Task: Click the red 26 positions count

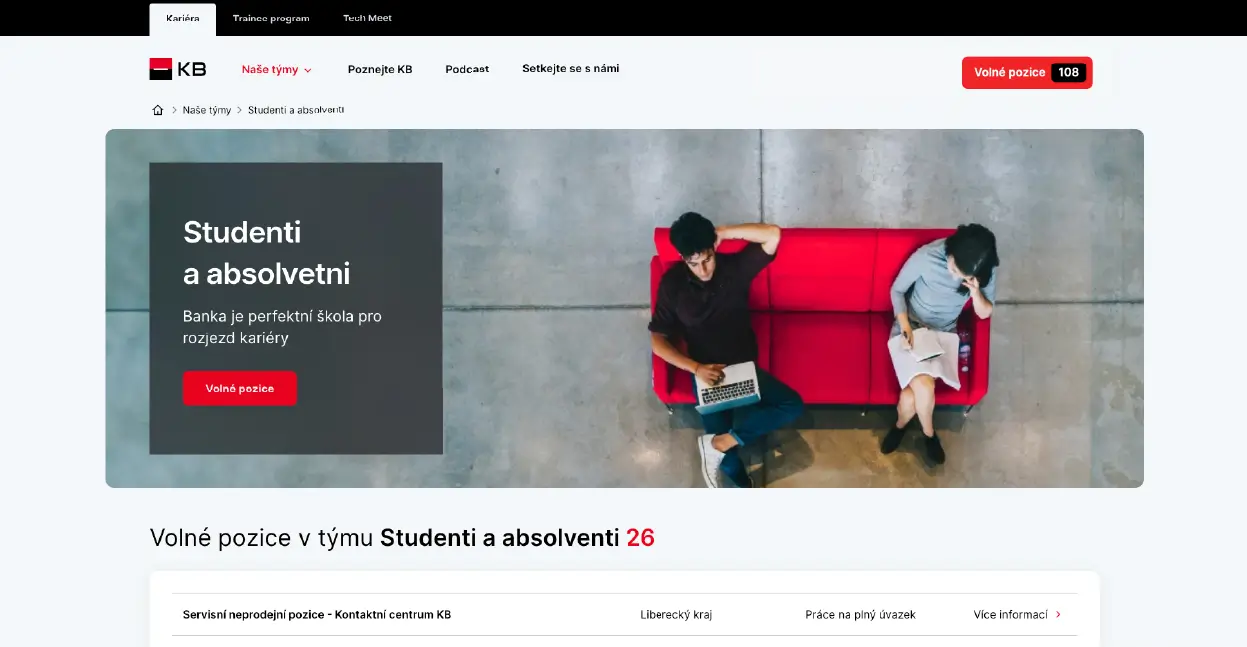Action: coord(640,538)
